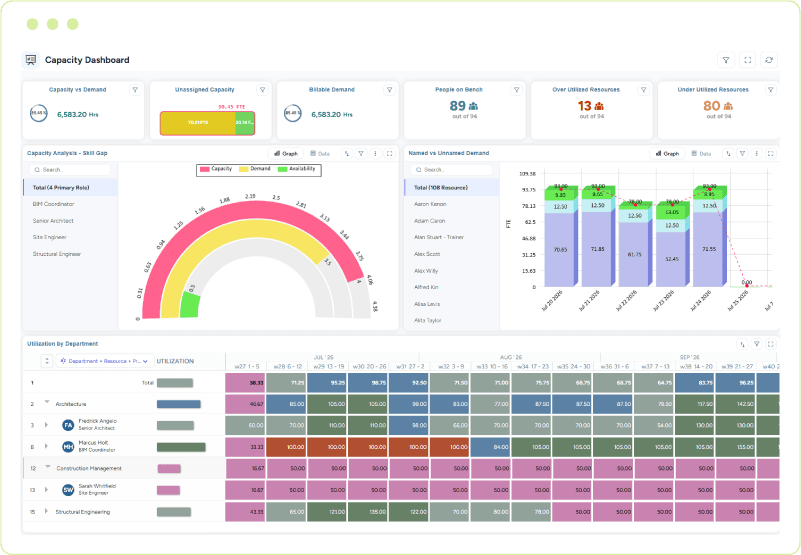This screenshot has width=801, height=555.
Task: Click the 89 People on Bench count
Action: pos(458,106)
